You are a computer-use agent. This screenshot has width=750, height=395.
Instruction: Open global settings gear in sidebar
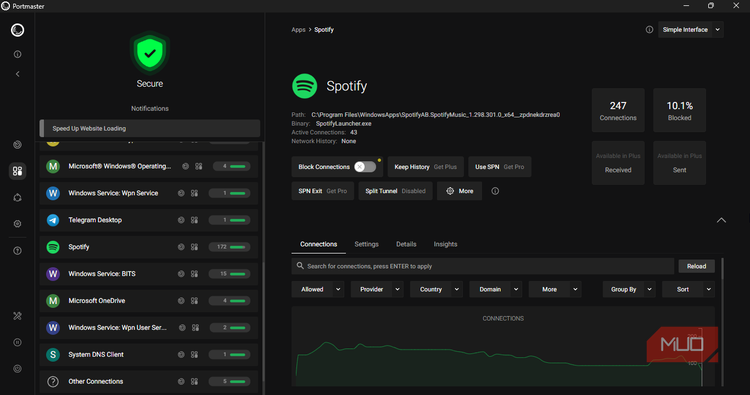tap(17, 224)
